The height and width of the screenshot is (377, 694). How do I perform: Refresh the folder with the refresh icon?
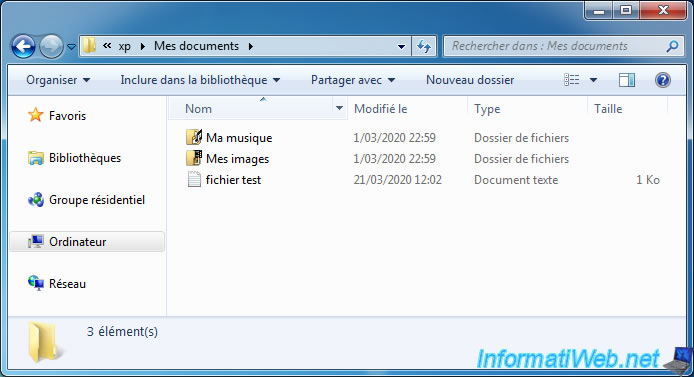[424, 46]
